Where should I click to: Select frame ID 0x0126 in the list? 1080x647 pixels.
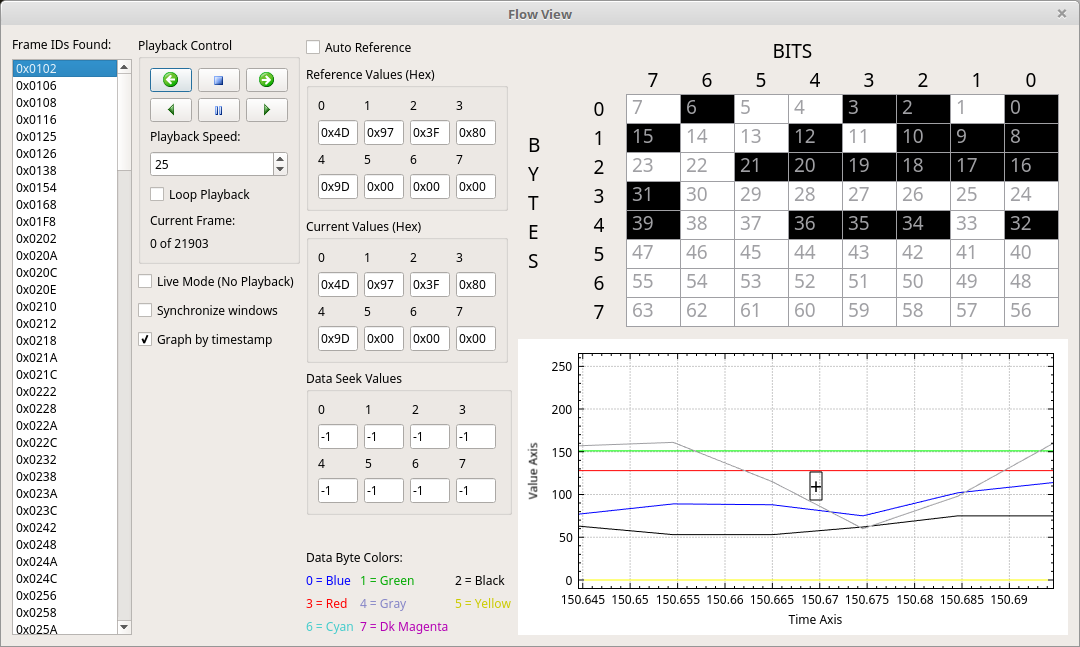coord(65,153)
